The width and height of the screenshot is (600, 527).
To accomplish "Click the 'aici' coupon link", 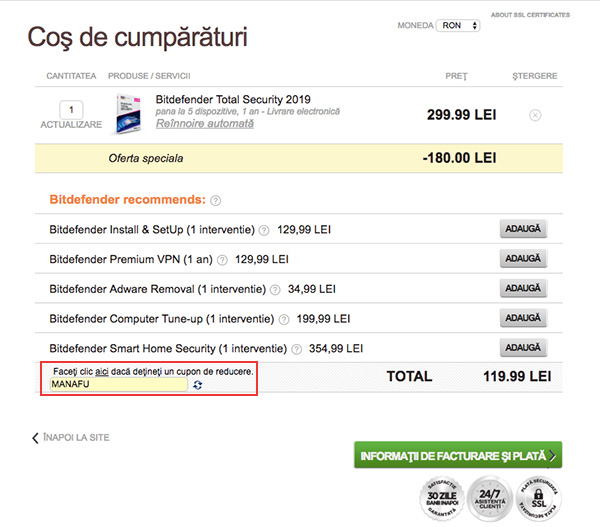I will click(102, 372).
